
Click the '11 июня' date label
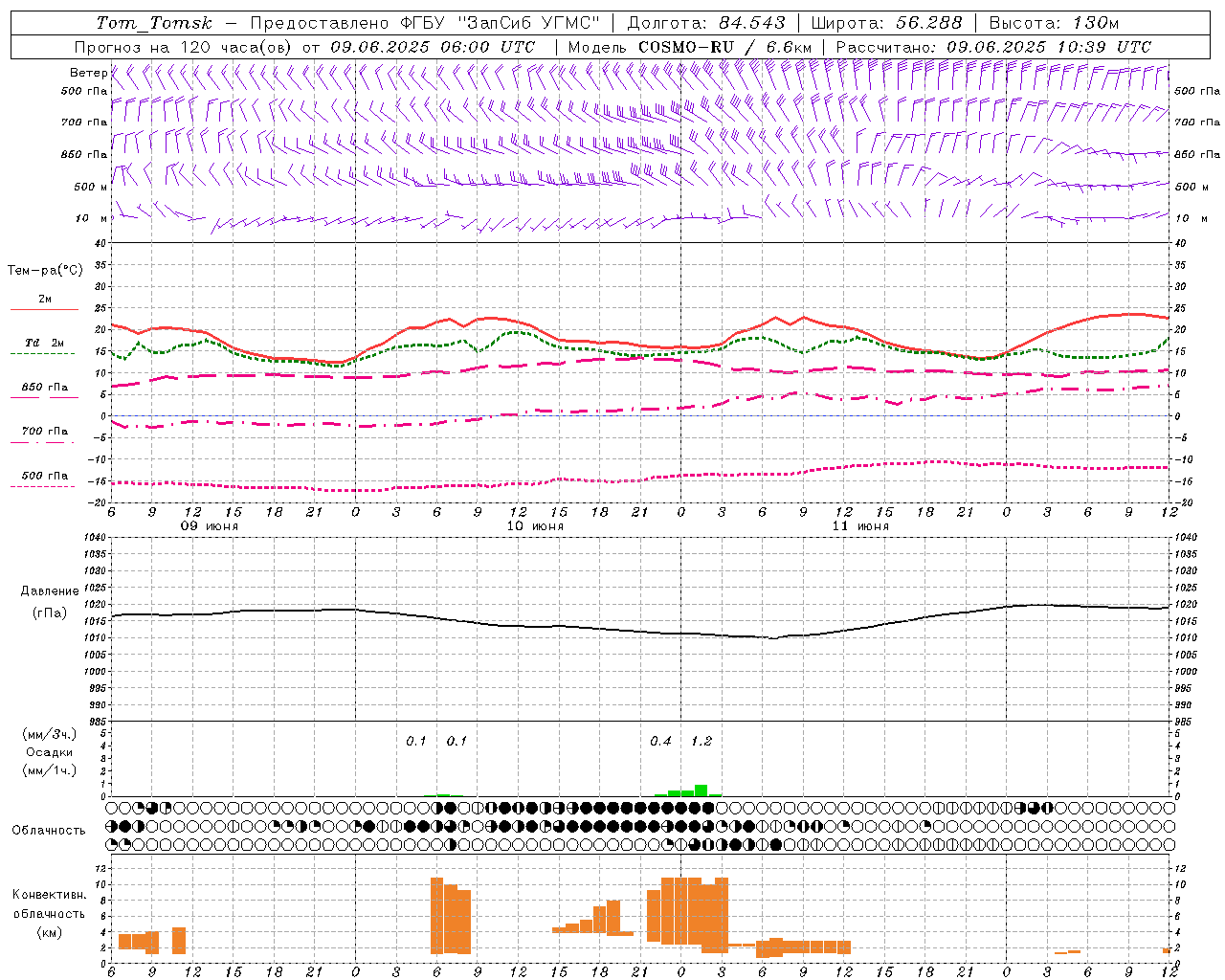tap(860, 526)
